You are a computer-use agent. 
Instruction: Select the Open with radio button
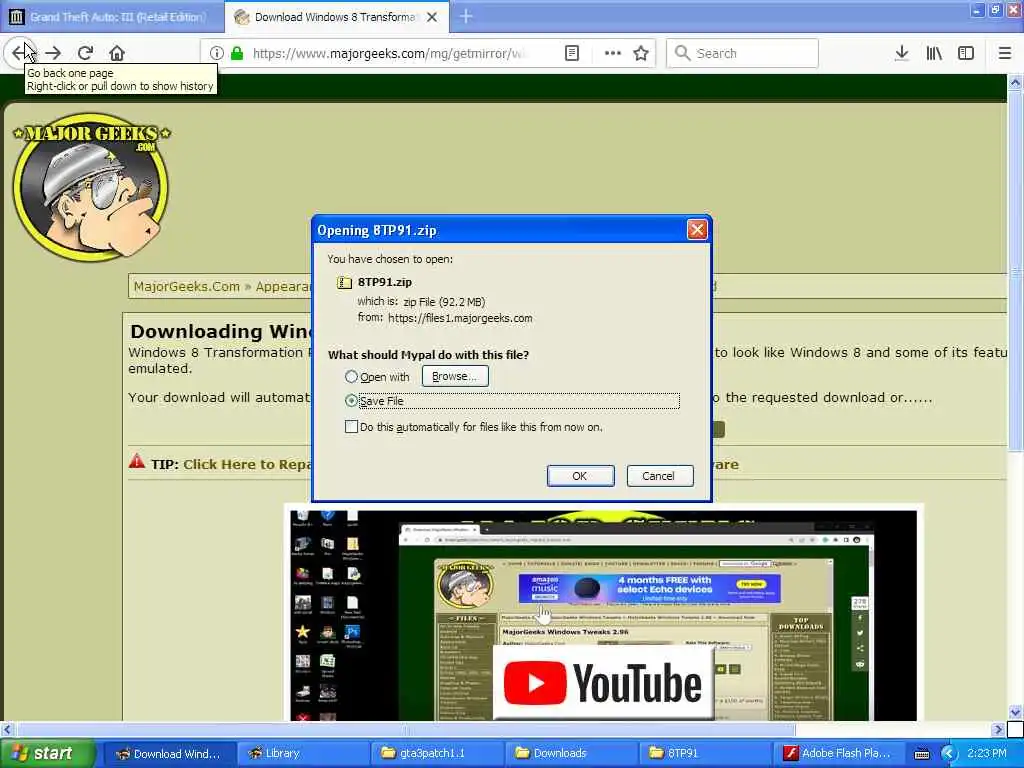point(351,377)
